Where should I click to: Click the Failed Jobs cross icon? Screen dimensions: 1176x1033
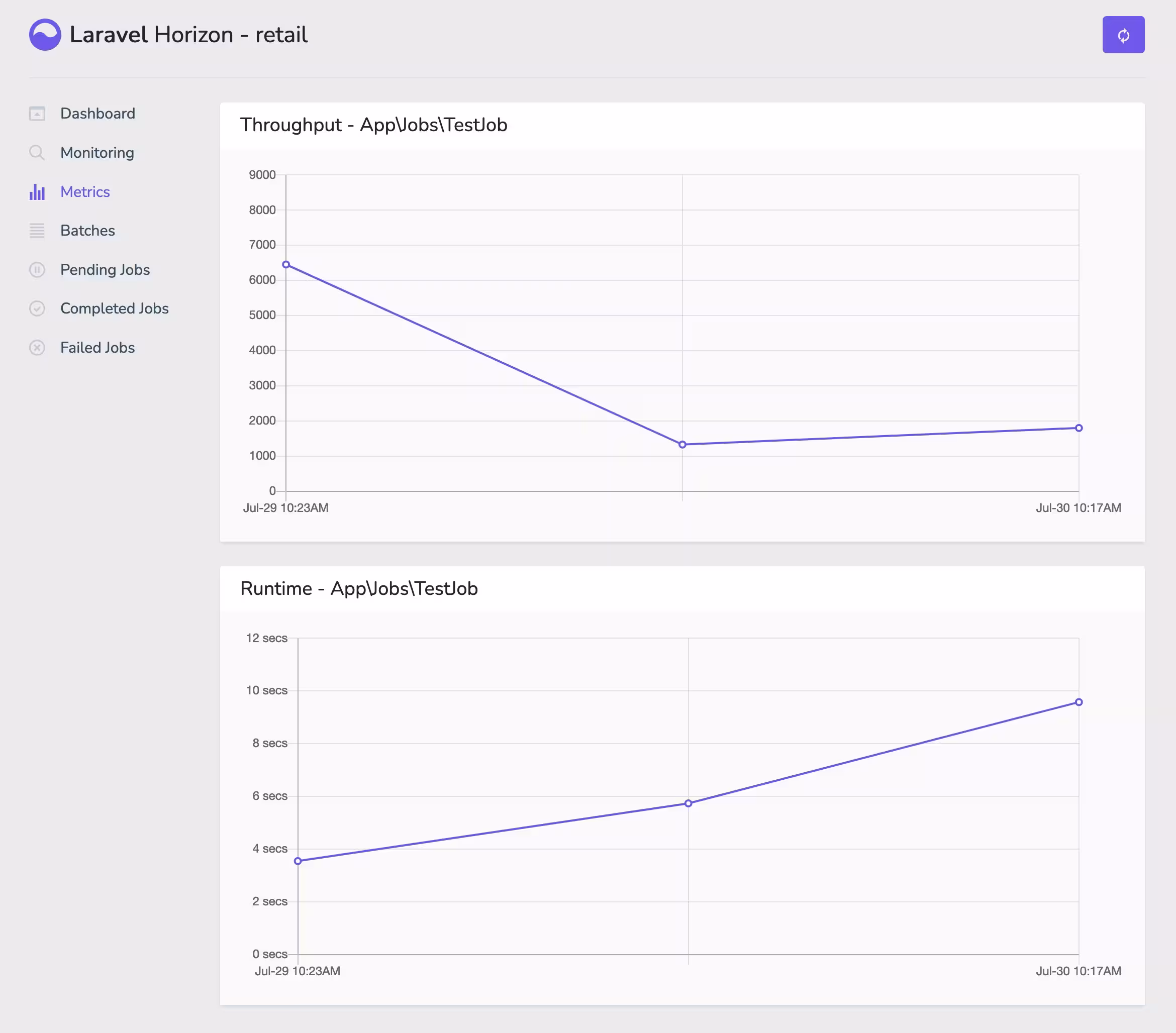click(x=37, y=348)
